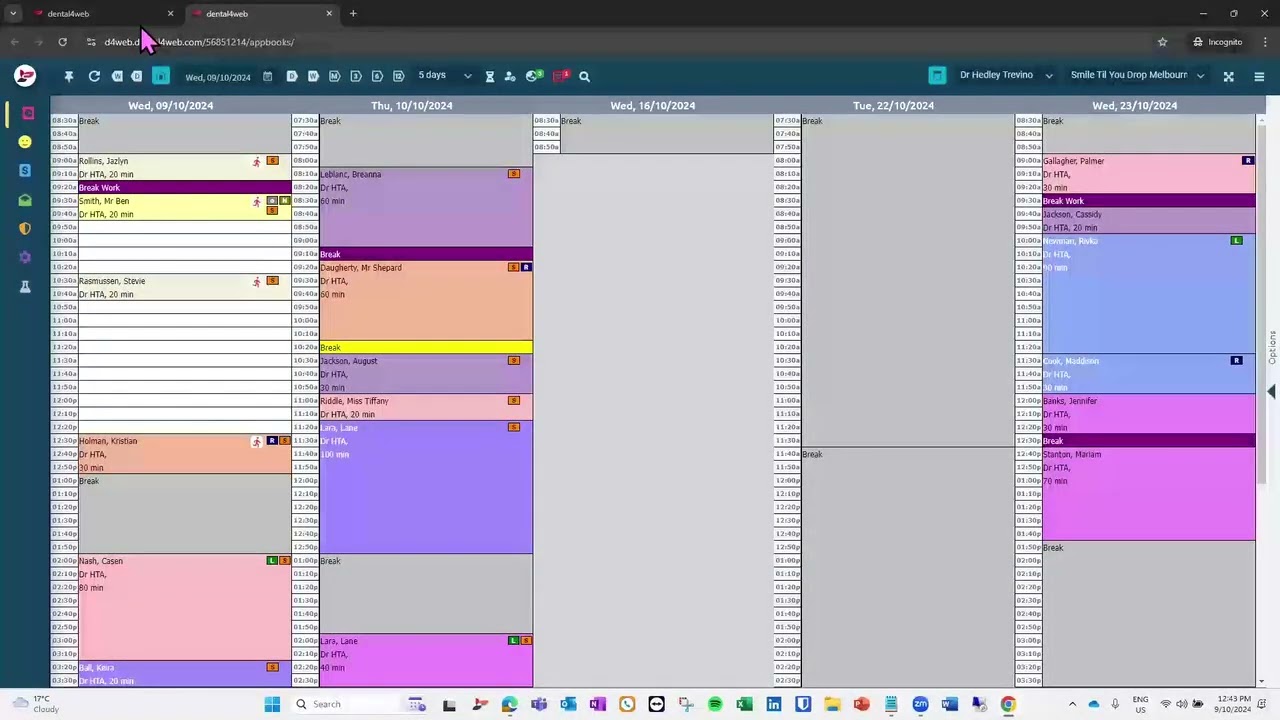Open the green envelope sidebar icon
1280x720 pixels.
click(25, 200)
